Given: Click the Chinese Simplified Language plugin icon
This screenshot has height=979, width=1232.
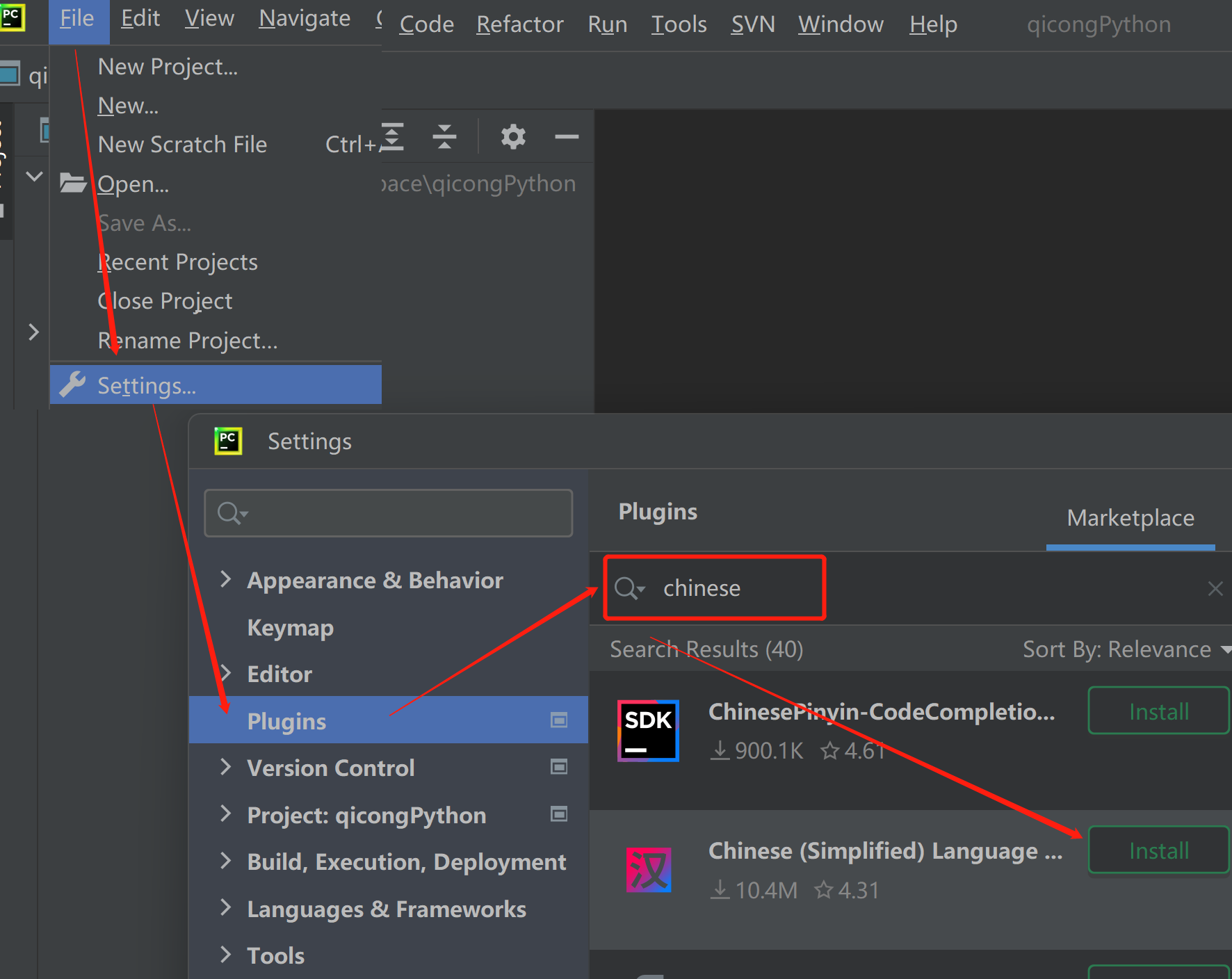Looking at the screenshot, I should pyautogui.click(x=648, y=870).
